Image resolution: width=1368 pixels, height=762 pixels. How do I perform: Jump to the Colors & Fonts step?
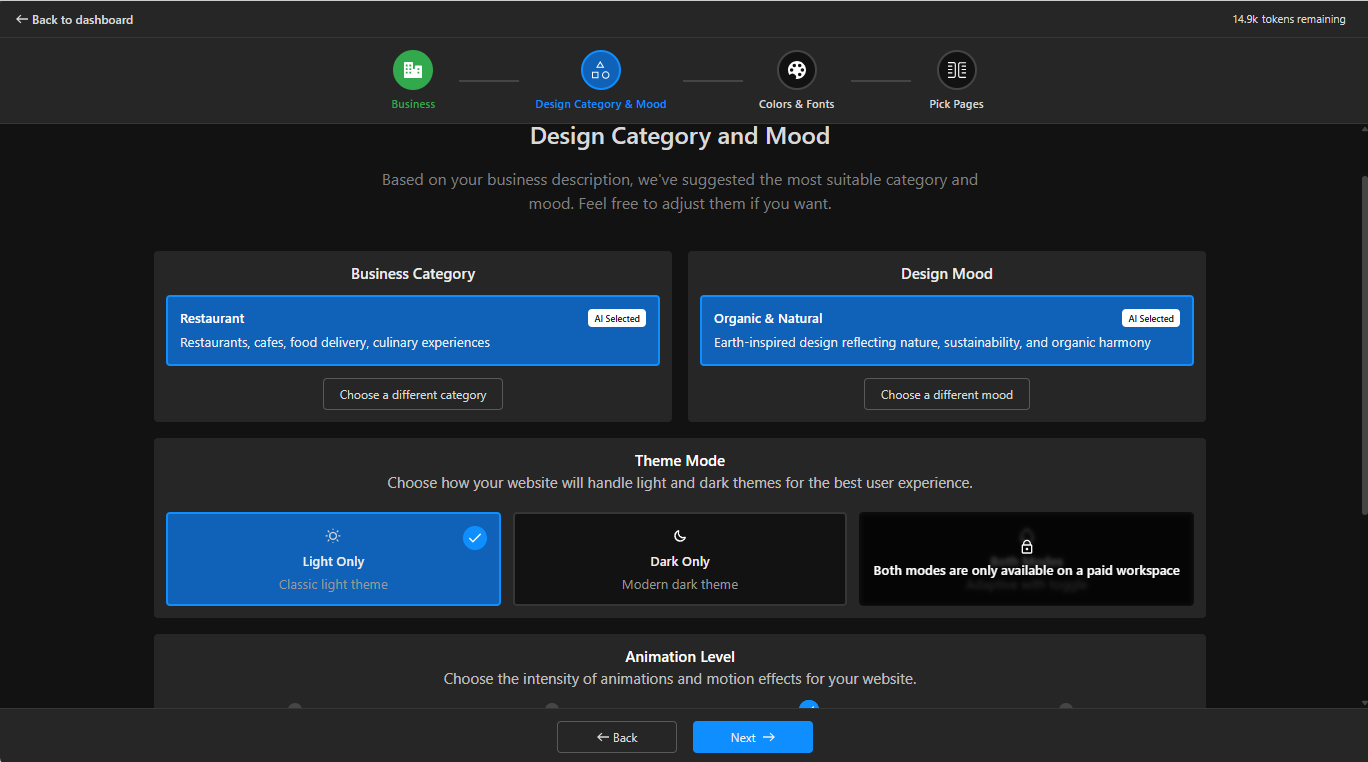pos(796,71)
